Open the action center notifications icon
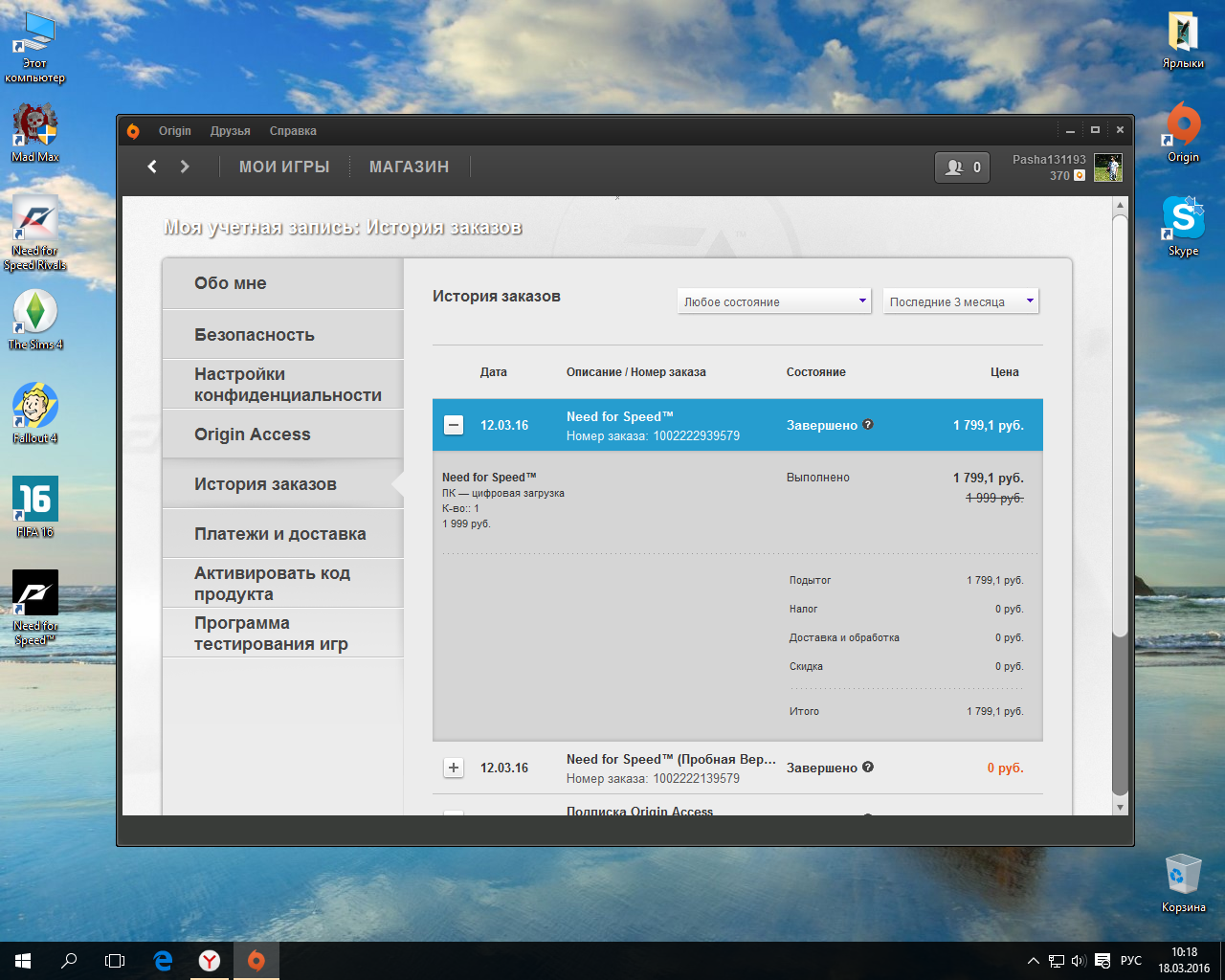 [x=1102, y=961]
